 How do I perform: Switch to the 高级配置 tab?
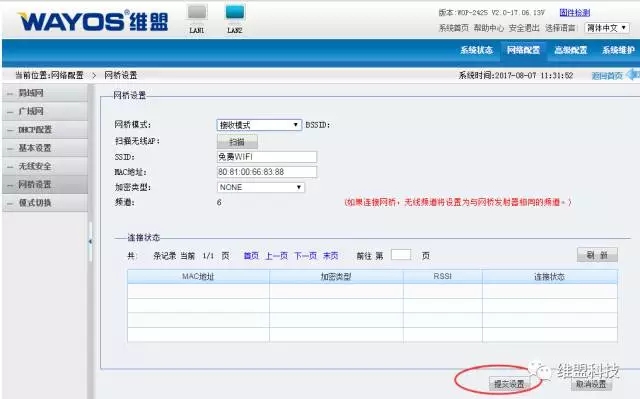click(x=571, y=50)
